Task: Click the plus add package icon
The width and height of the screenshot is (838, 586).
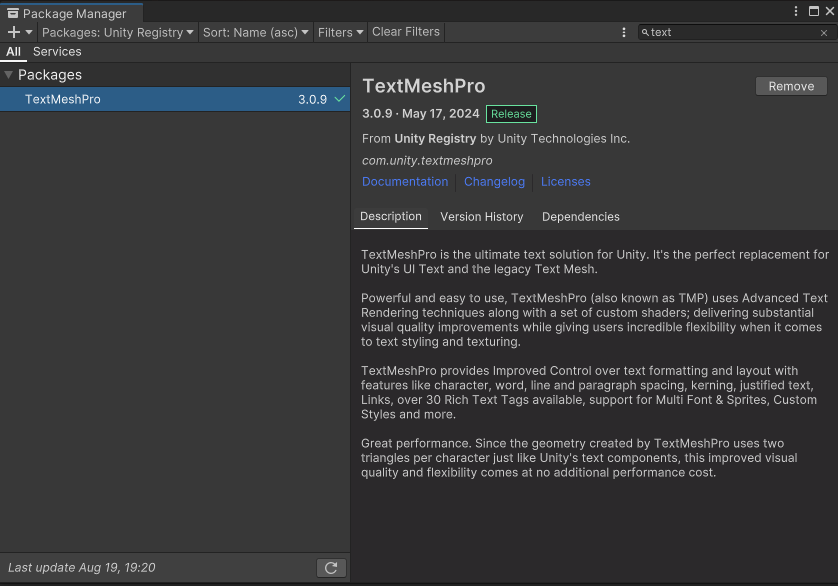Action: coord(13,32)
